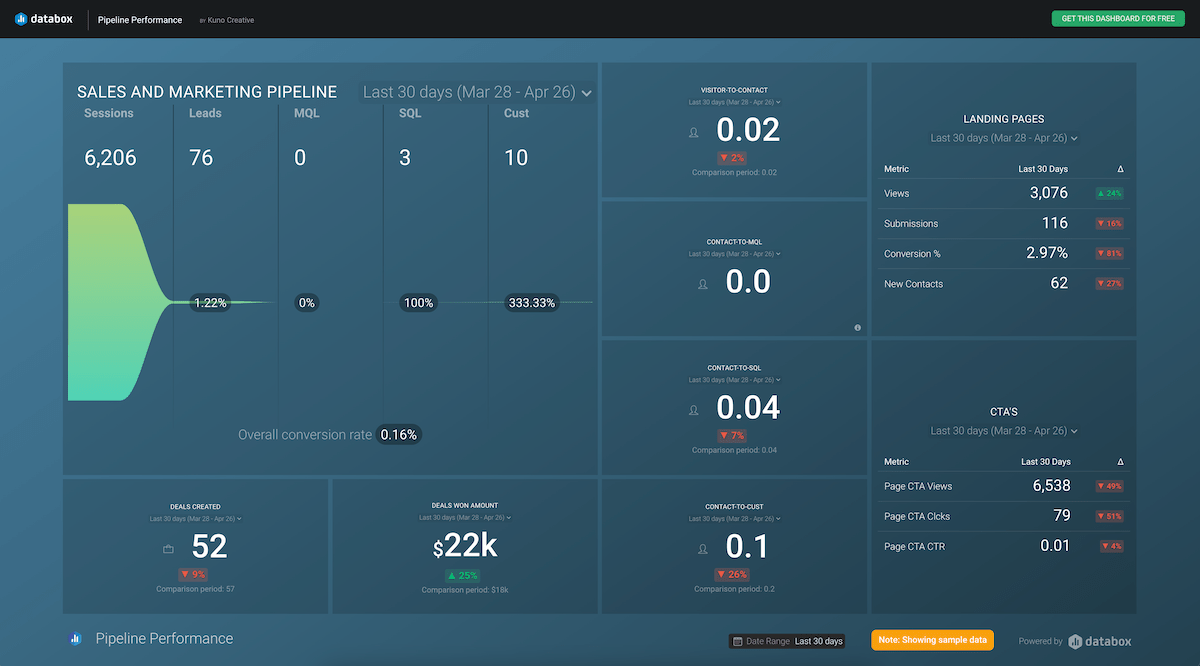Open the Deals Won Amount date range dropdown
The height and width of the screenshot is (666, 1200).
[x=465, y=518]
